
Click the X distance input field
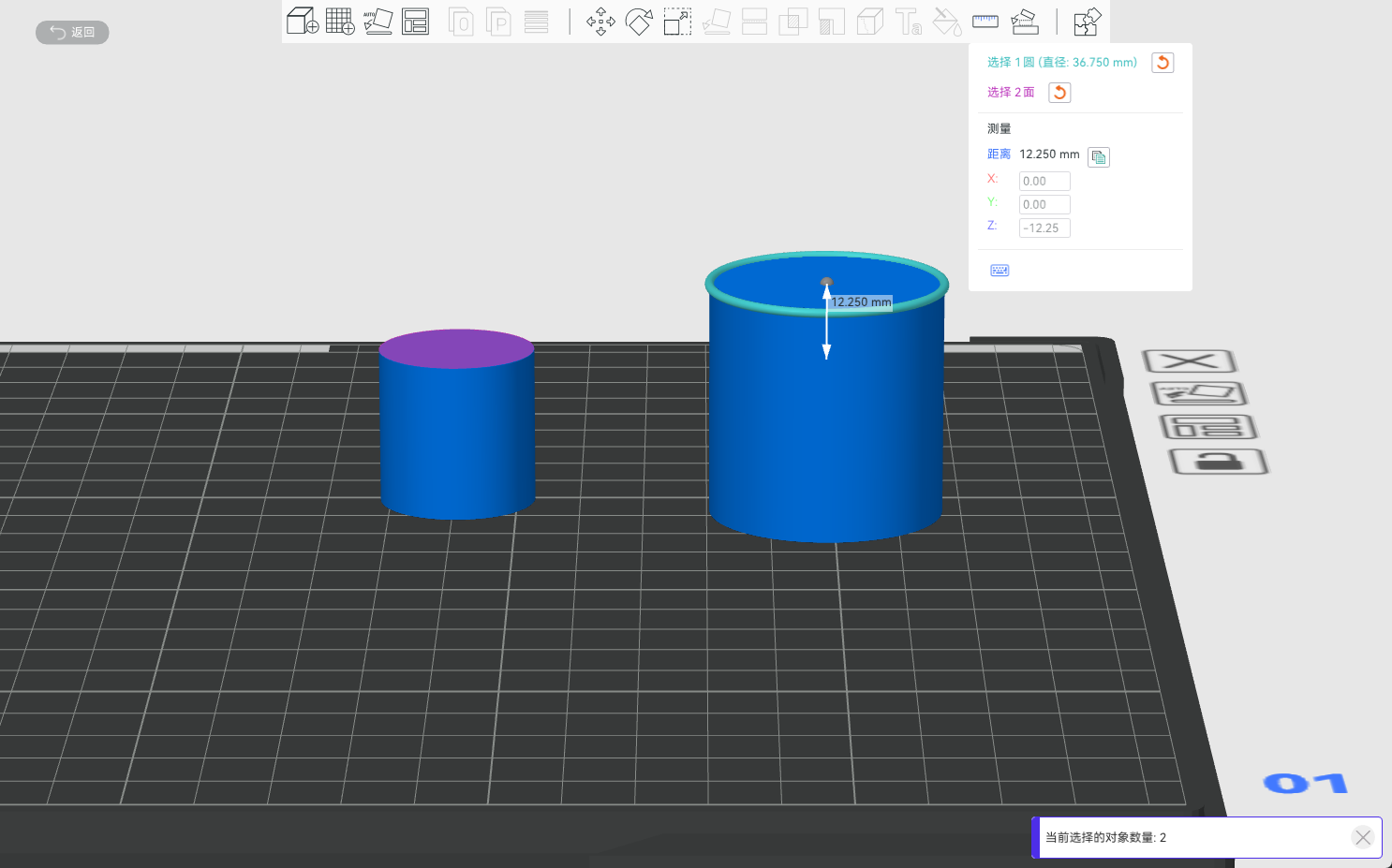(1044, 181)
